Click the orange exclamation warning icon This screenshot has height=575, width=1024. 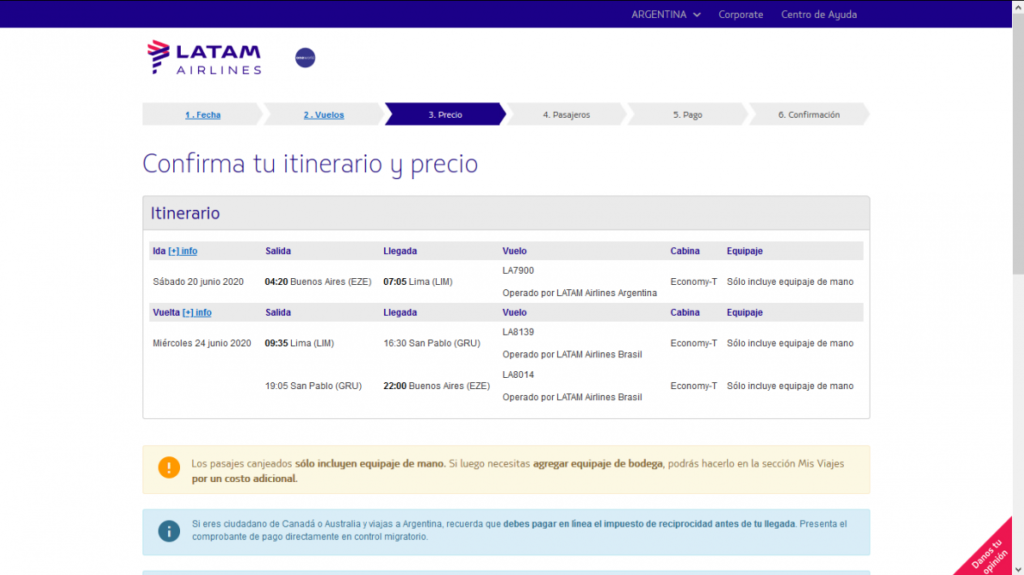[169, 467]
